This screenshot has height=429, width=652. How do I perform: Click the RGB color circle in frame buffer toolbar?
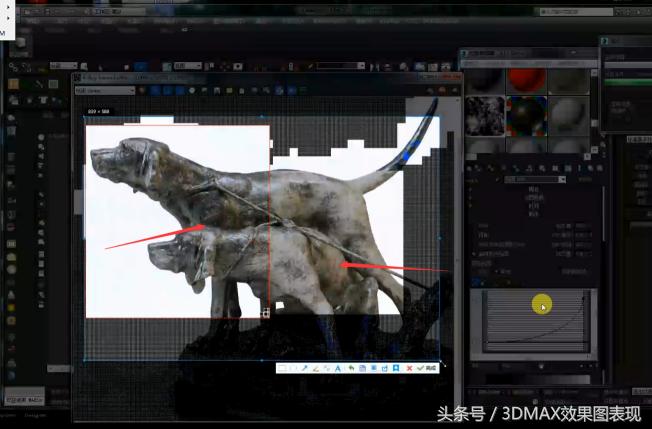pos(142,90)
